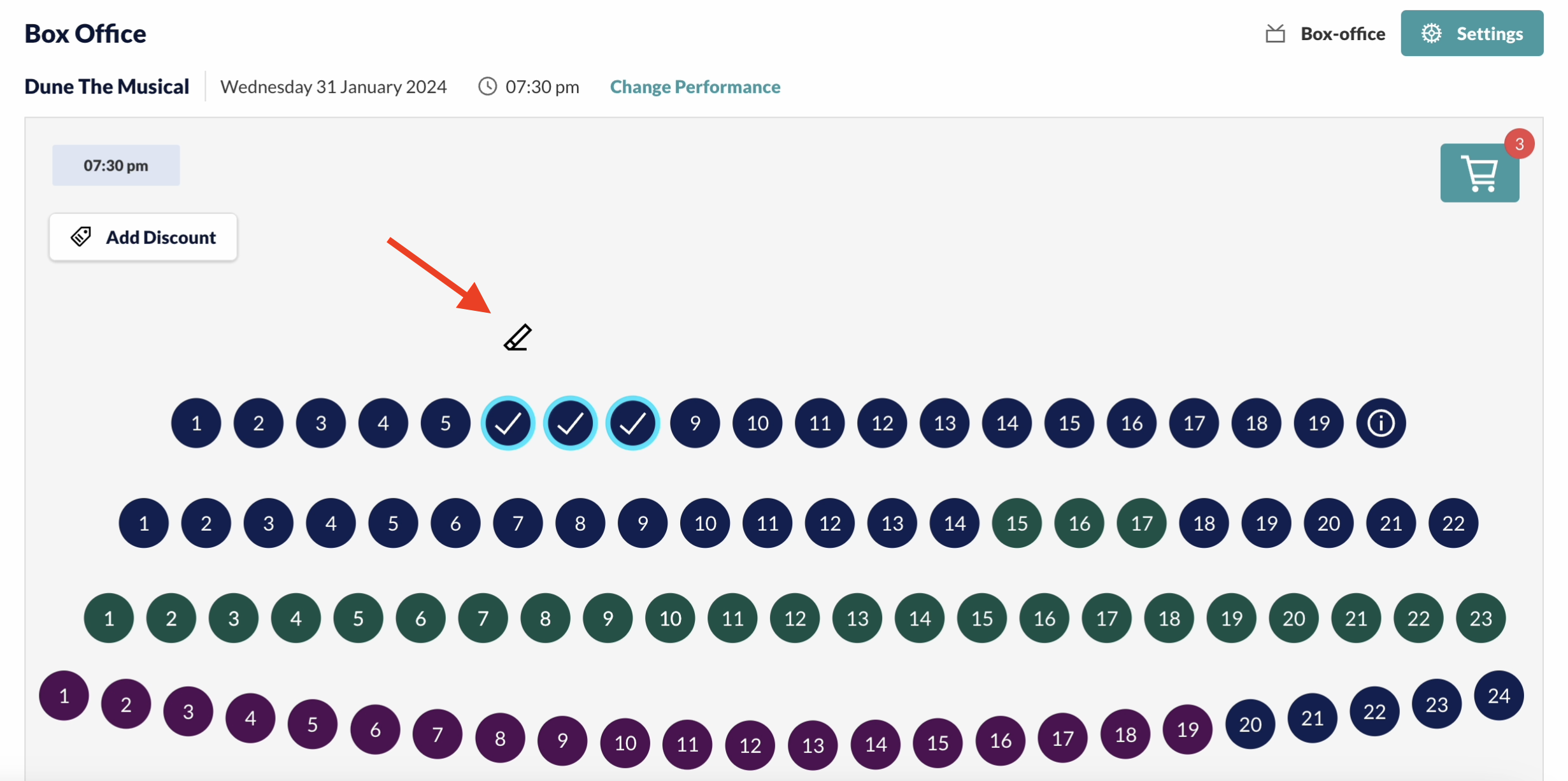Open Settings
This screenshot has width=1568, height=781.
tap(1471, 33)
